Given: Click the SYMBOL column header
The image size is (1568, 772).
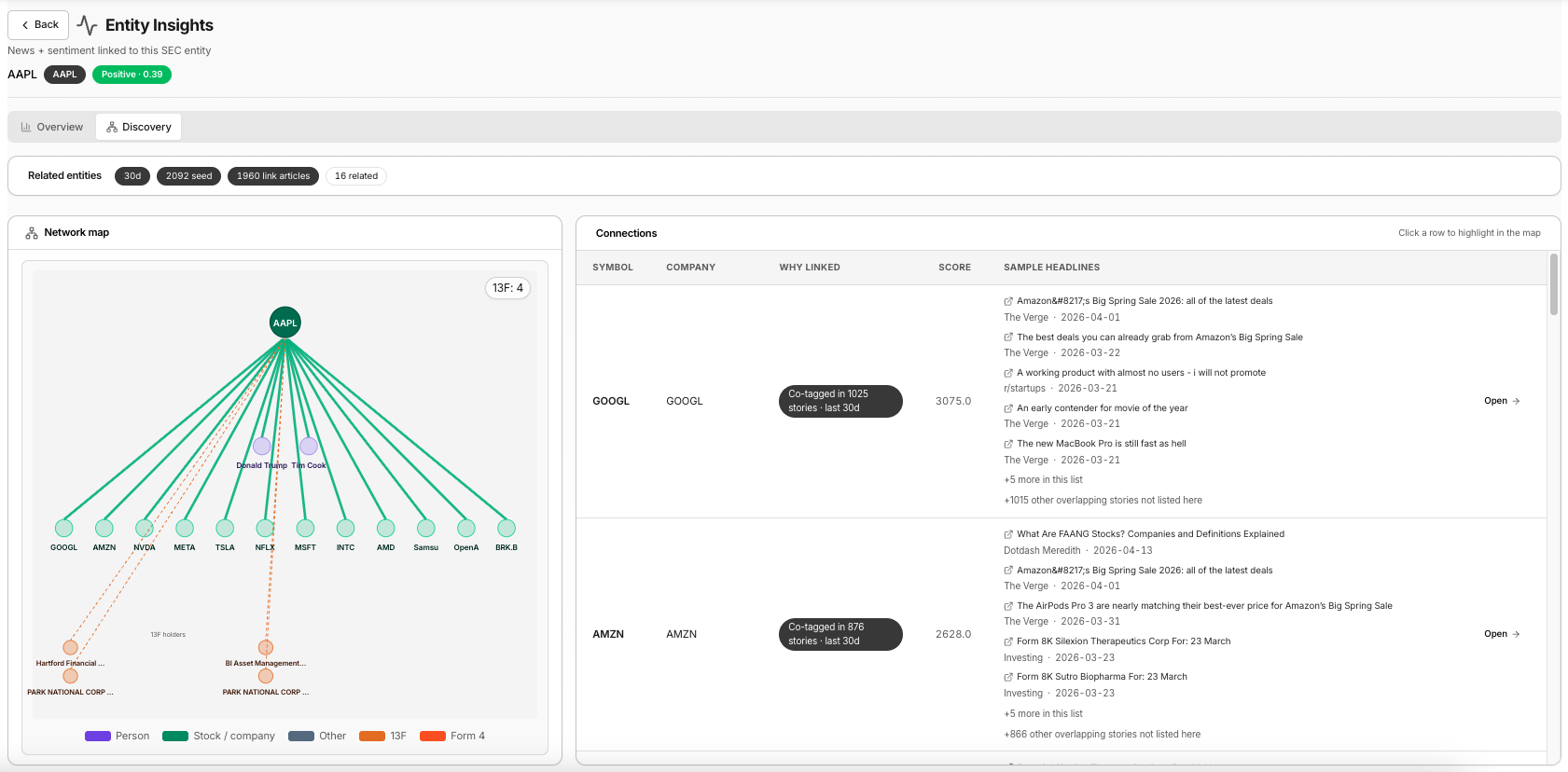Looking at the screenshot, I should 613,268.
